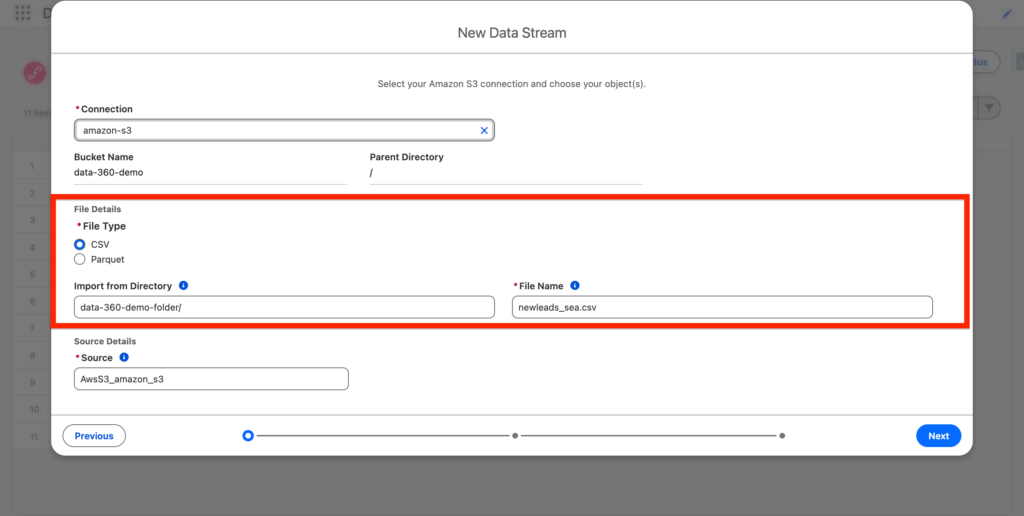This screenshot has height=516, width=1024.
Task: Click the File Name input field
Action: click(722, 307)
